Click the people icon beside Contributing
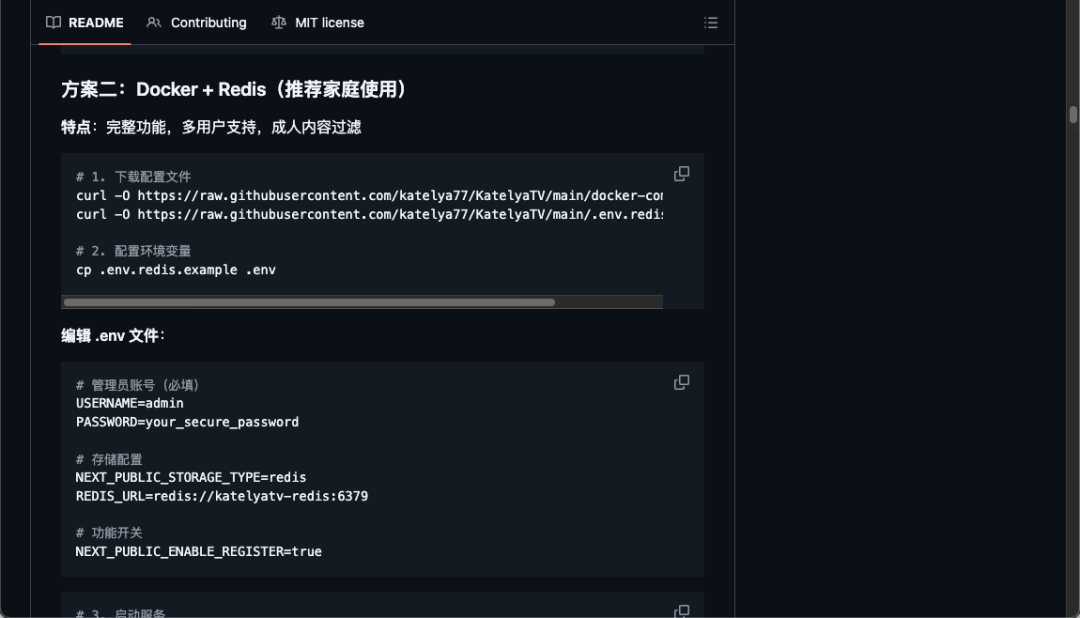Viewport: 1080px width, 618px height. 153,22
